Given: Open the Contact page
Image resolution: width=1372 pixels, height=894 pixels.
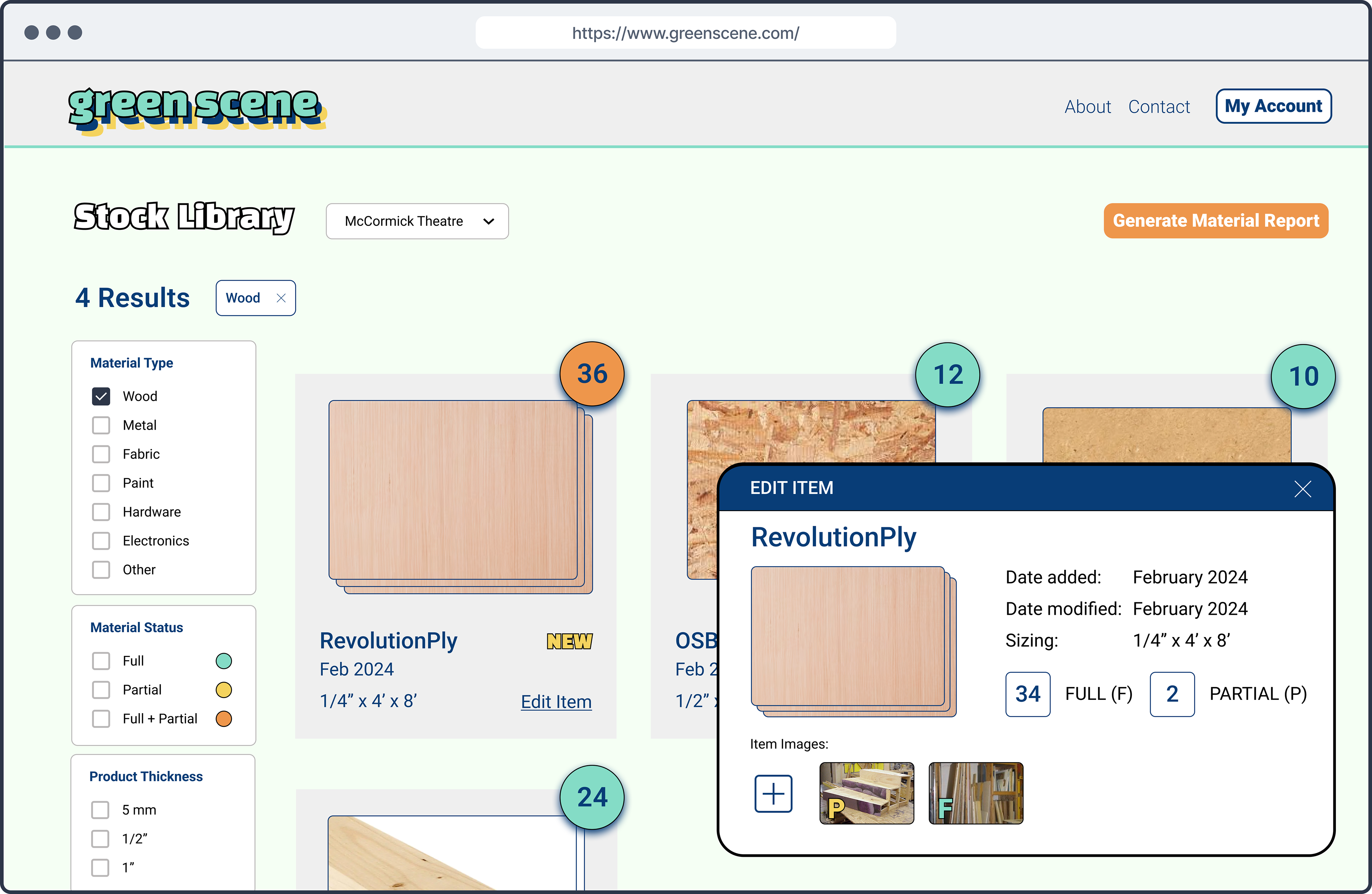Looking at the screenshot, I should click(x=1159, y=107).
